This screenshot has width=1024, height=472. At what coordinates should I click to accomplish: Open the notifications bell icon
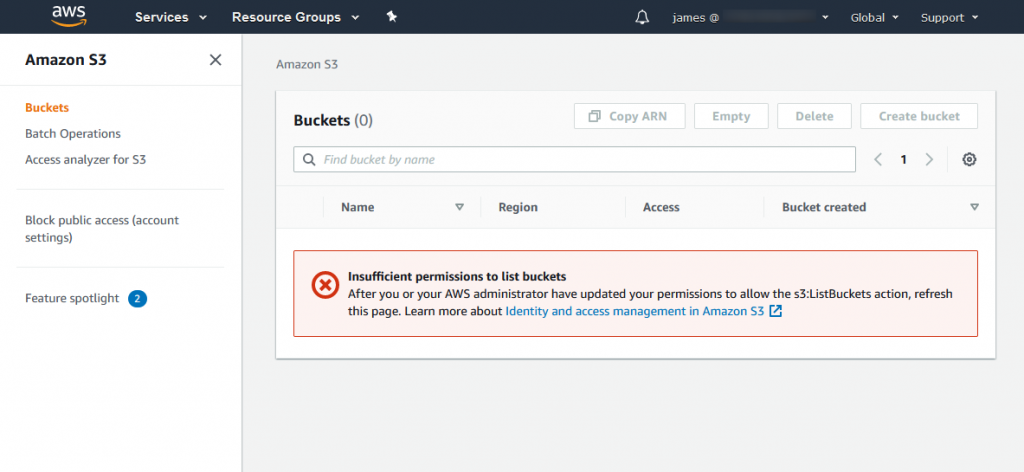click(642, 18)
